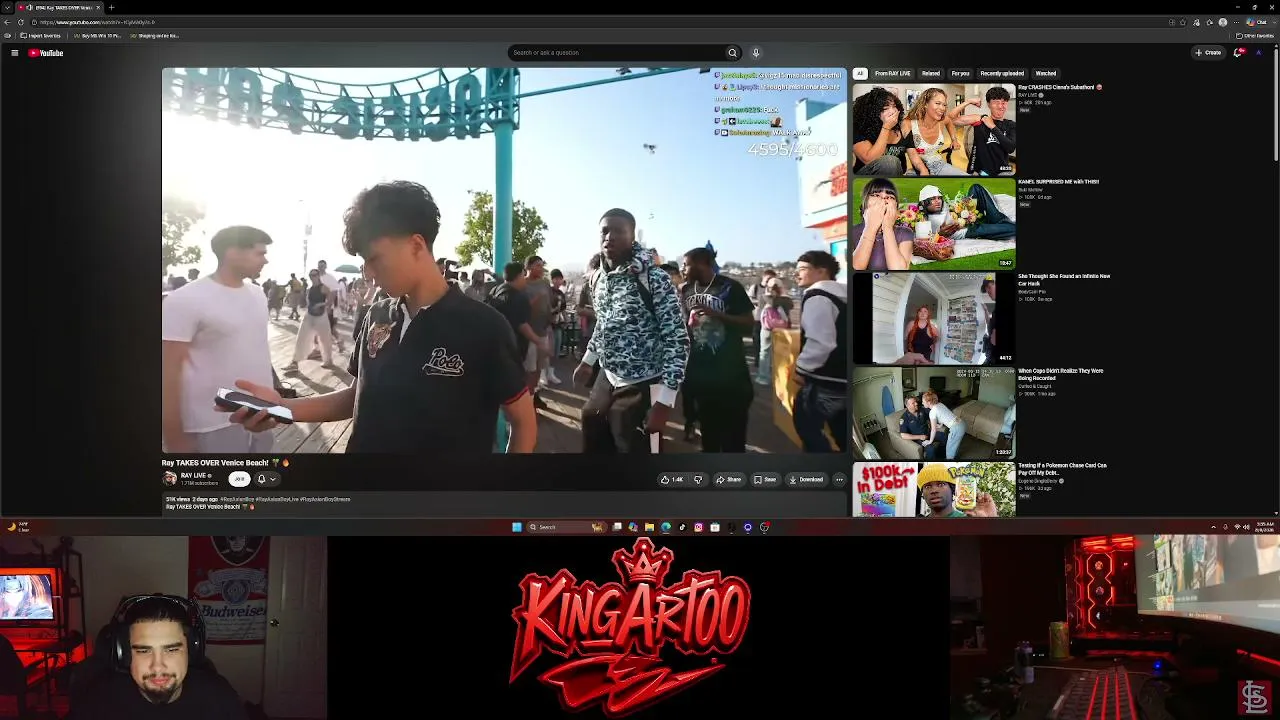Open the Copilot Chat button

click(x=1257, y=22)
